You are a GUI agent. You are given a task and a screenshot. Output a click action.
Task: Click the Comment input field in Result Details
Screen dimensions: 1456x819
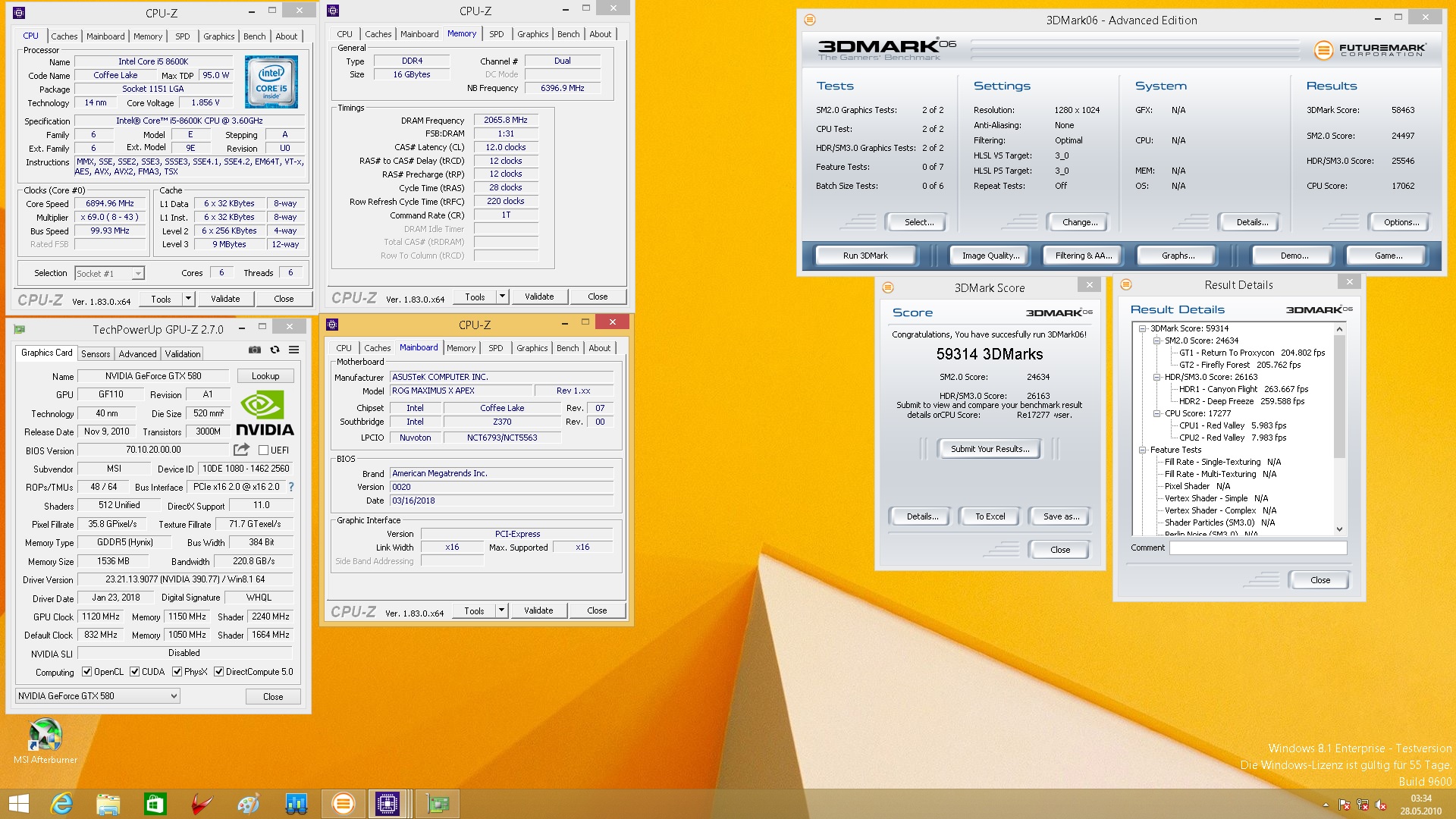(x=1258, y=548)
